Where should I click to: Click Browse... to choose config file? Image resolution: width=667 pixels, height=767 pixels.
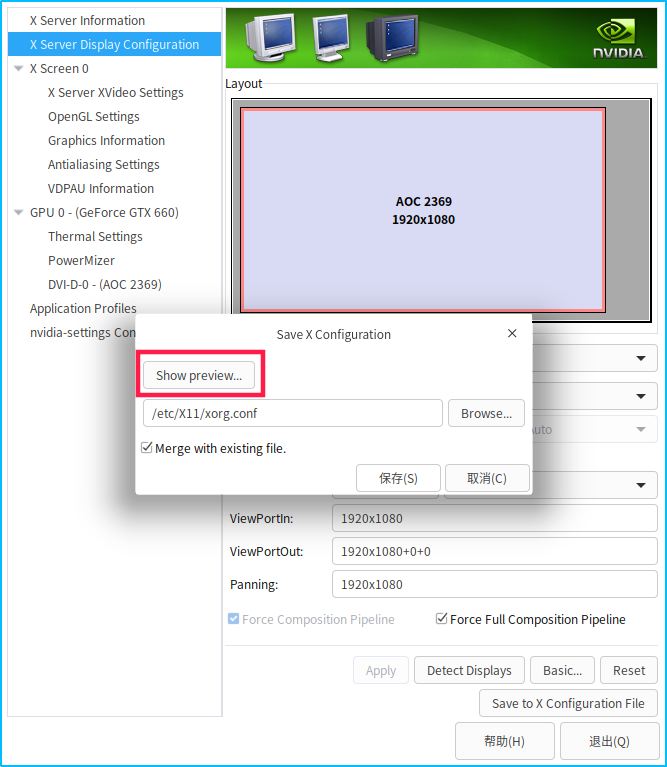(x=487, y=413)
